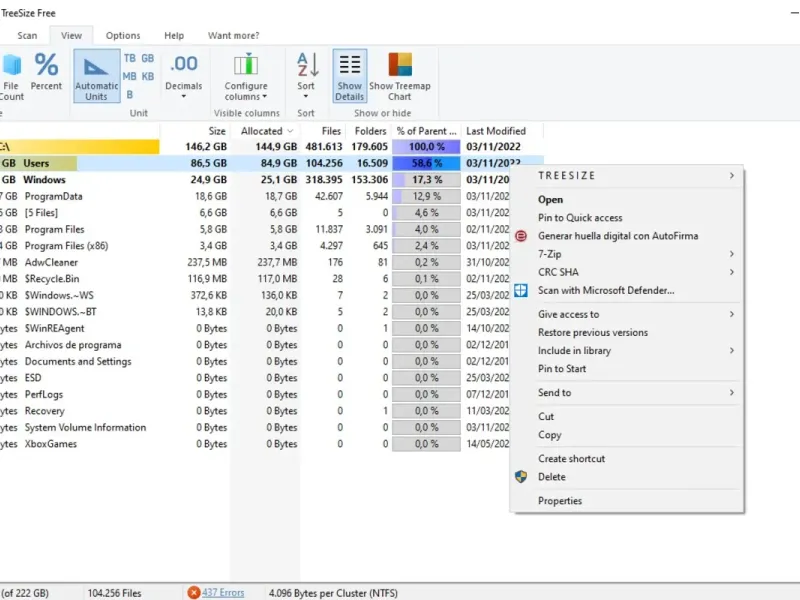The image size is (800, 600).
Task: Select the View ribbon tab
Action: [x=71, y=35]
